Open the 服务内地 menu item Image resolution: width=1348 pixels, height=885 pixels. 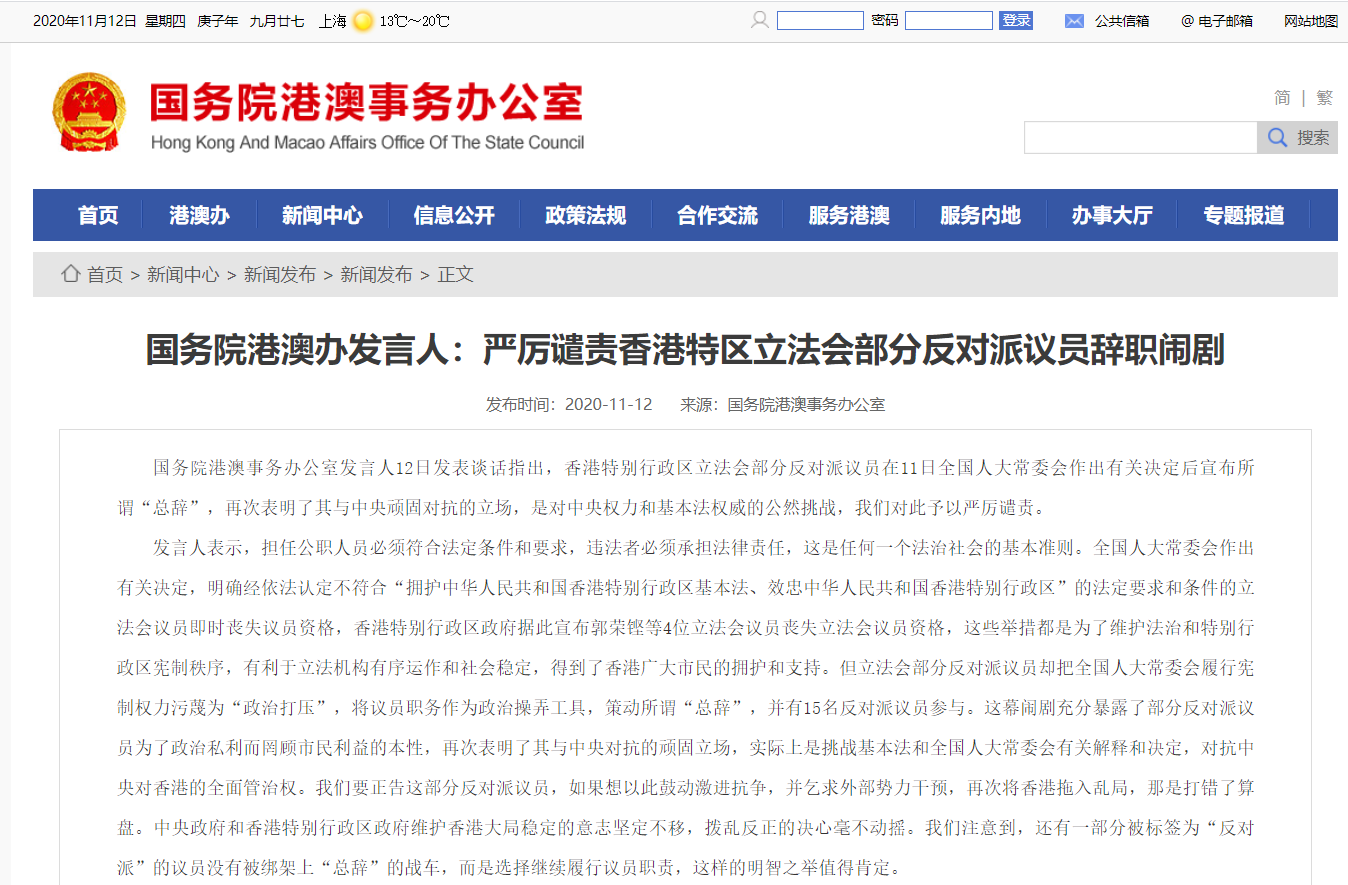(x=980, y=215)
